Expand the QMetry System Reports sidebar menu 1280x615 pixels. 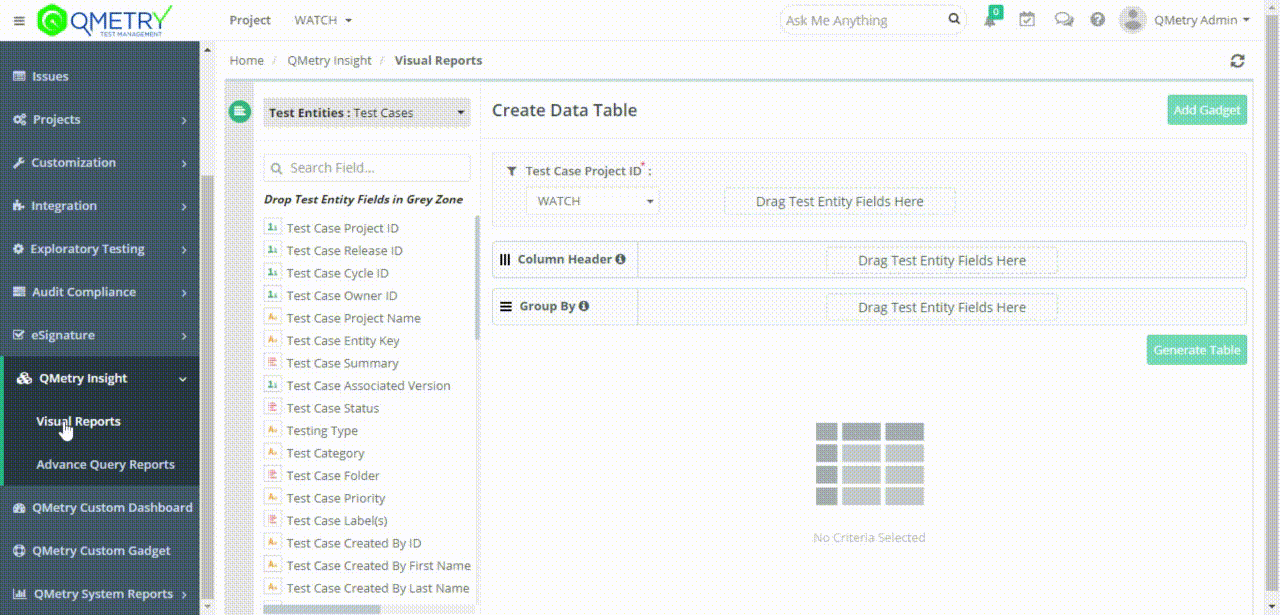tap(100, 593)
